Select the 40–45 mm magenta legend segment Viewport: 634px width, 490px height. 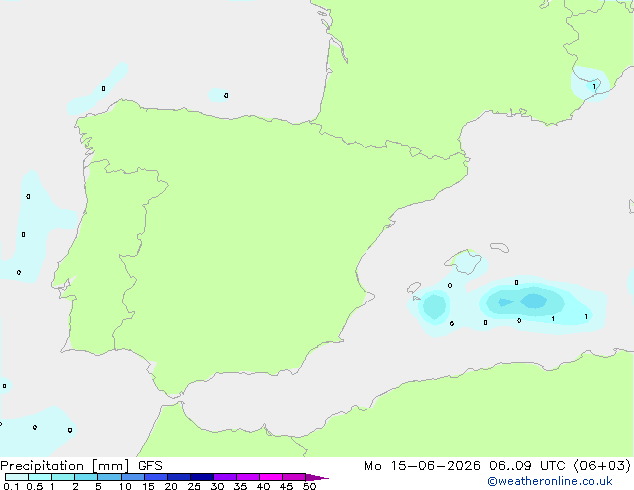[271, 477]
